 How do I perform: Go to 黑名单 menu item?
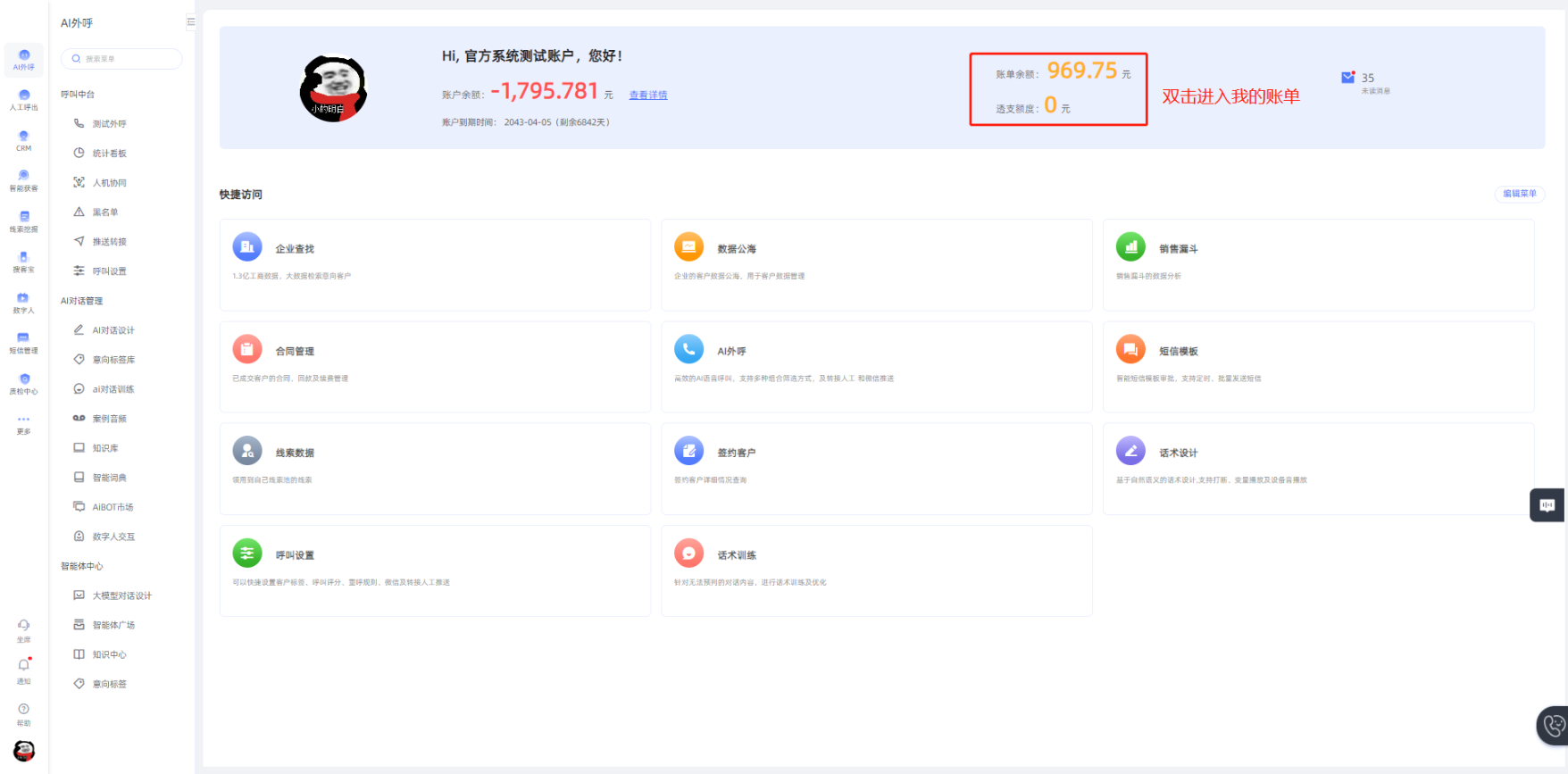[105, 212]
